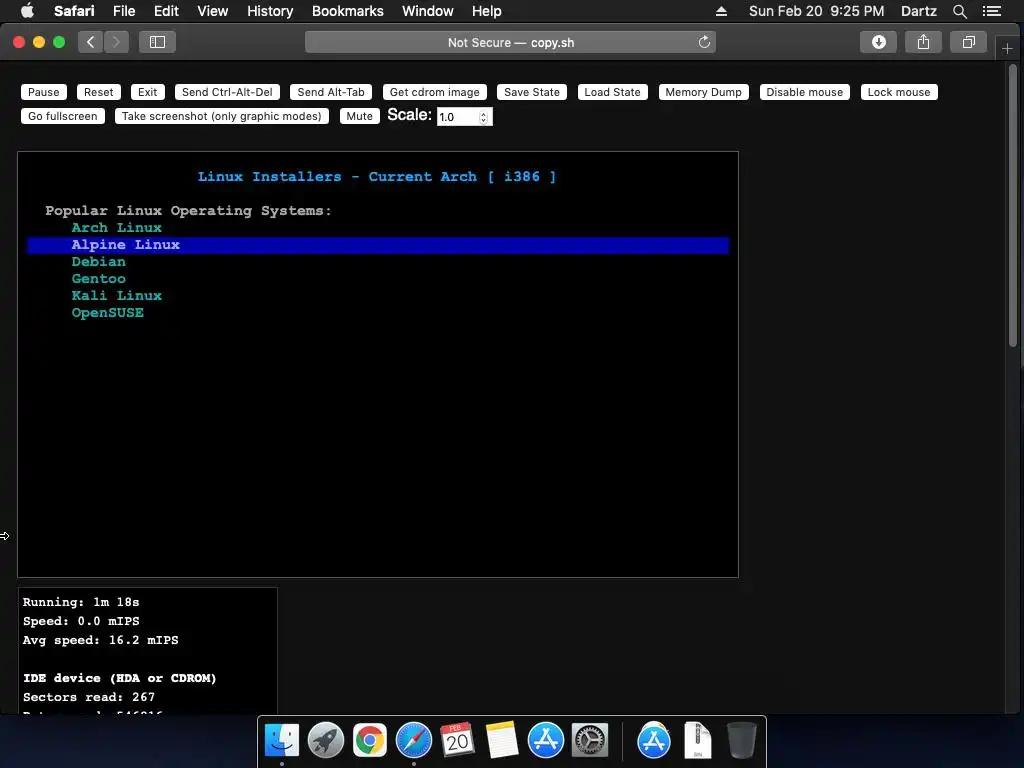1024x768 pixels.
Task: Select the highlighted Alpine Linux entry
Action: (x=378, y=245)
